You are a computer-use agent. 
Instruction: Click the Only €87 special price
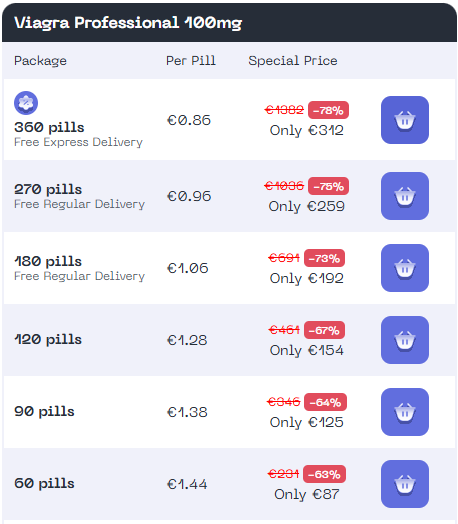[x=306, y=494]
